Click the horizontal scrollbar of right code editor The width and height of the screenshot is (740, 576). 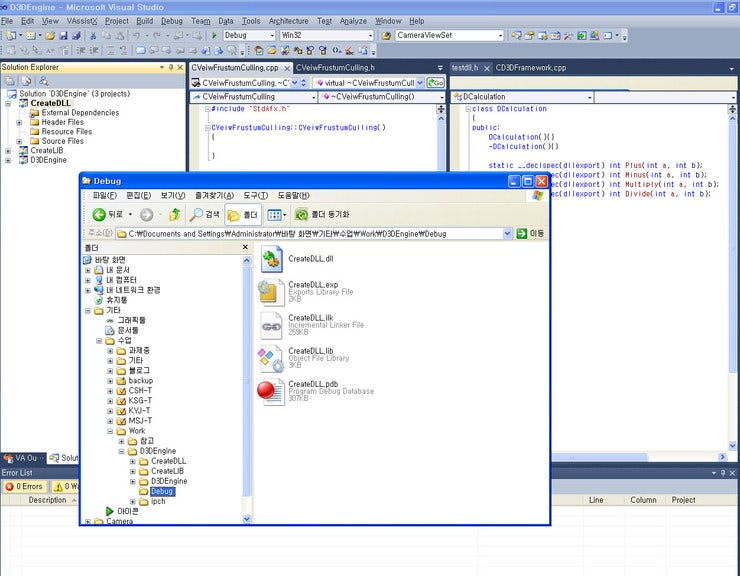pyautogui.click(x=599, y=457)
